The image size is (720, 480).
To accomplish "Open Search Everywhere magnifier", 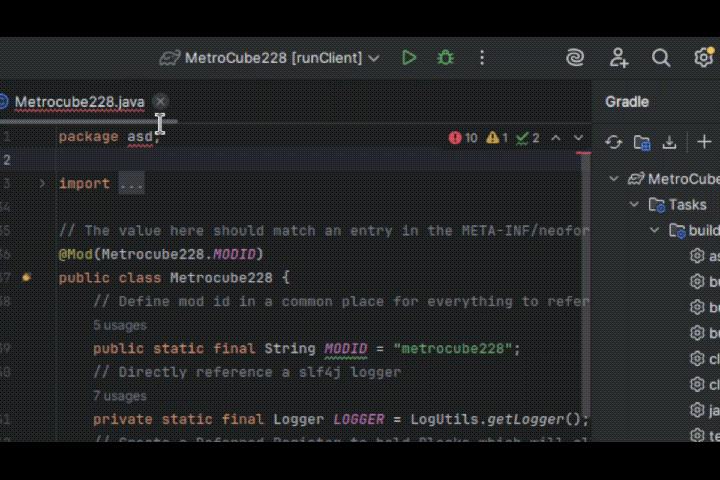I will point(661,58).
